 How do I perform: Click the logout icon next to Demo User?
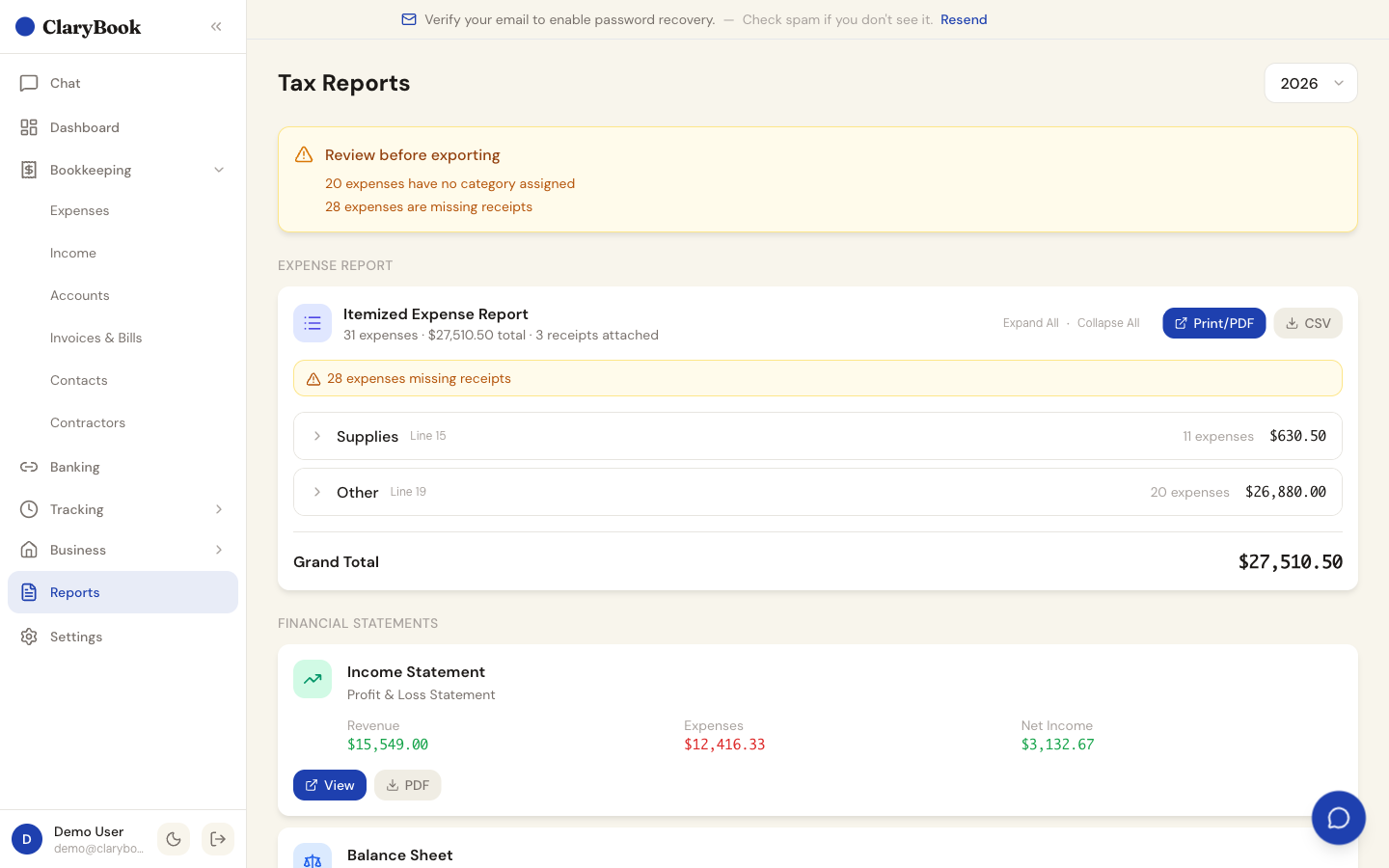[218, 839]
